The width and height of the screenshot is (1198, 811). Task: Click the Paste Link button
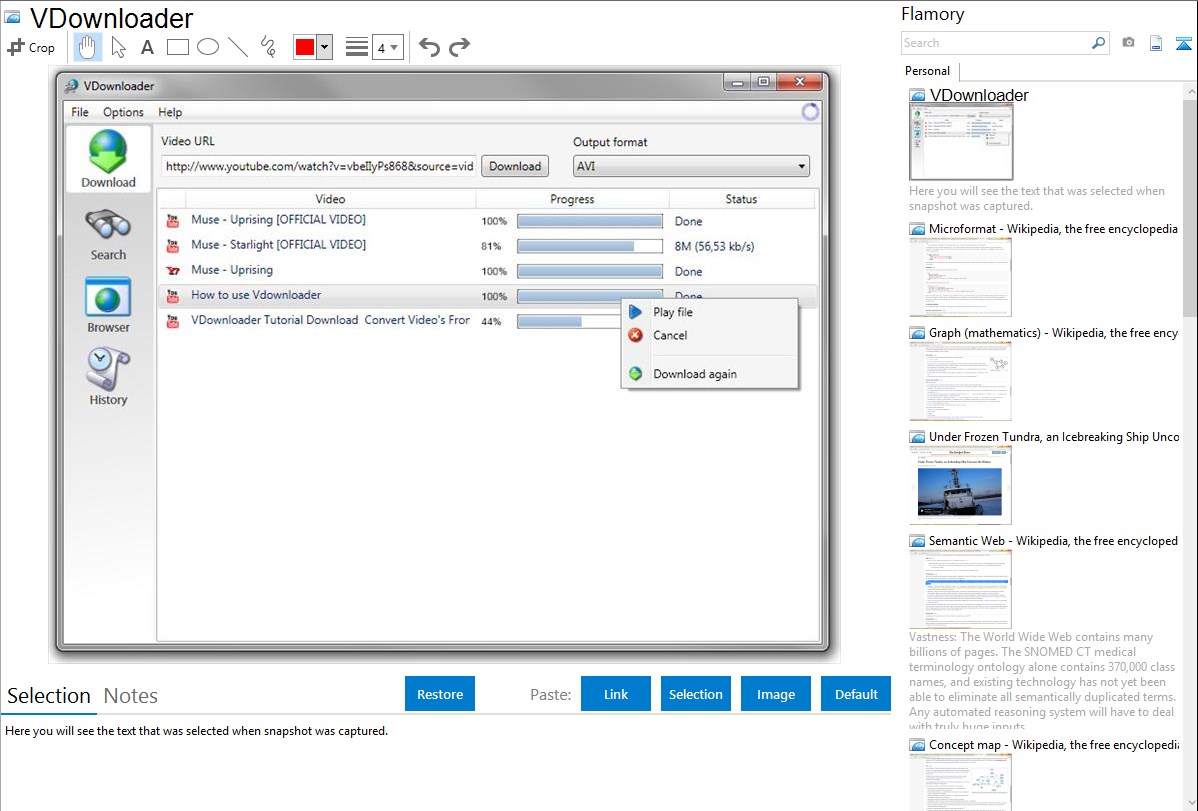(x=616, y=694)
